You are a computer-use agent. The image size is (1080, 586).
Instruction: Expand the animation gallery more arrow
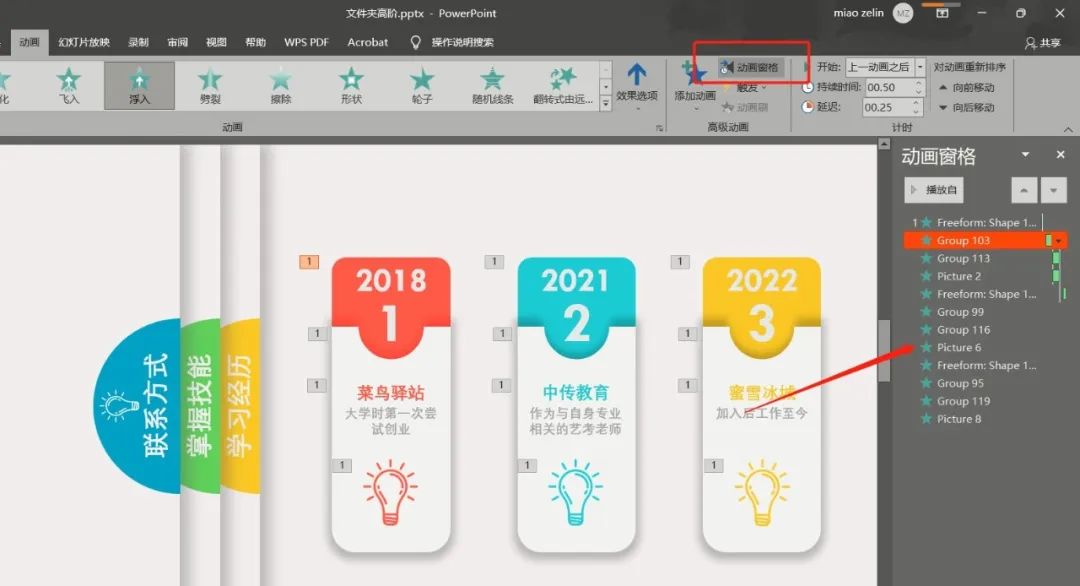point(605,103)
